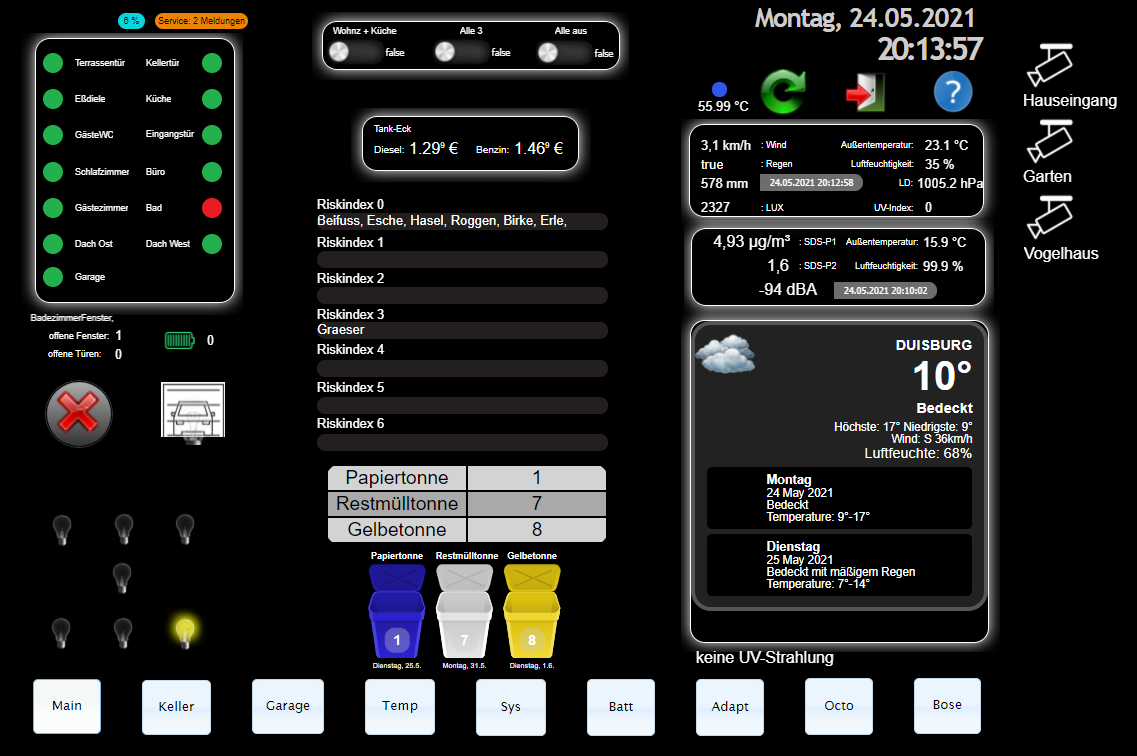
Task: Click the green battery icon
Action: pyautogui.click(x=179, y=340)
